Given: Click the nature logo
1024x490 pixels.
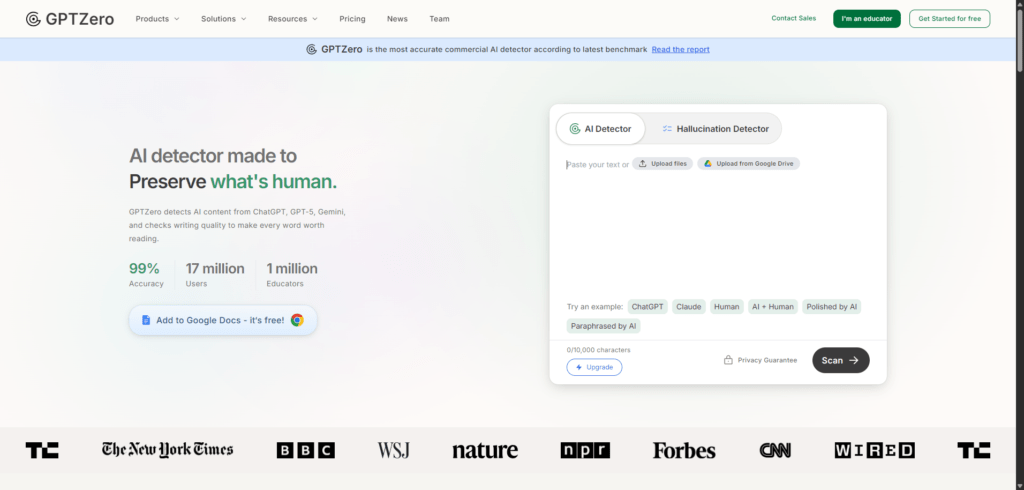Looking at the screenshot, I should pos(485,450).
